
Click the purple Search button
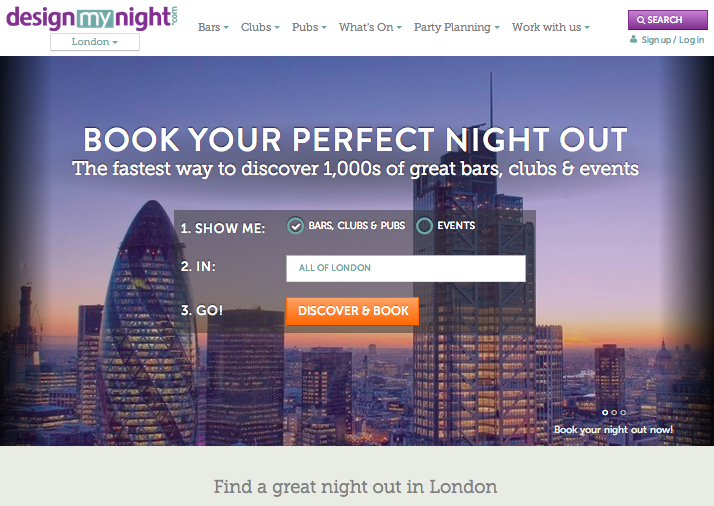point(668,20)
